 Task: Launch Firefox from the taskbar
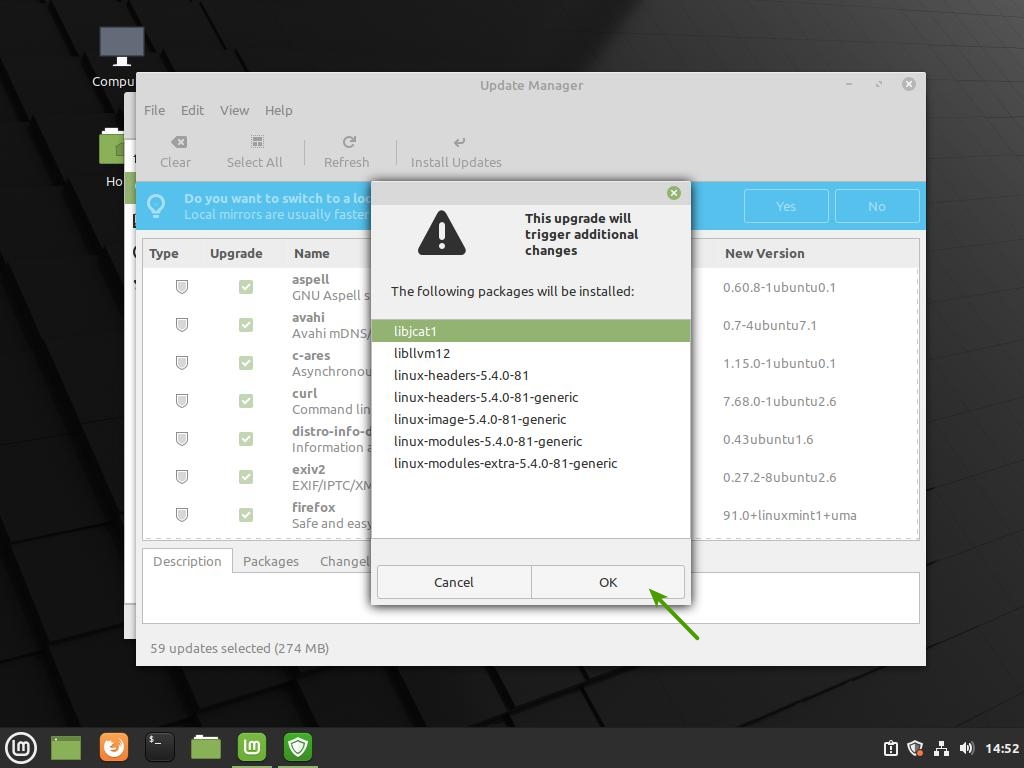click(114, 747)
